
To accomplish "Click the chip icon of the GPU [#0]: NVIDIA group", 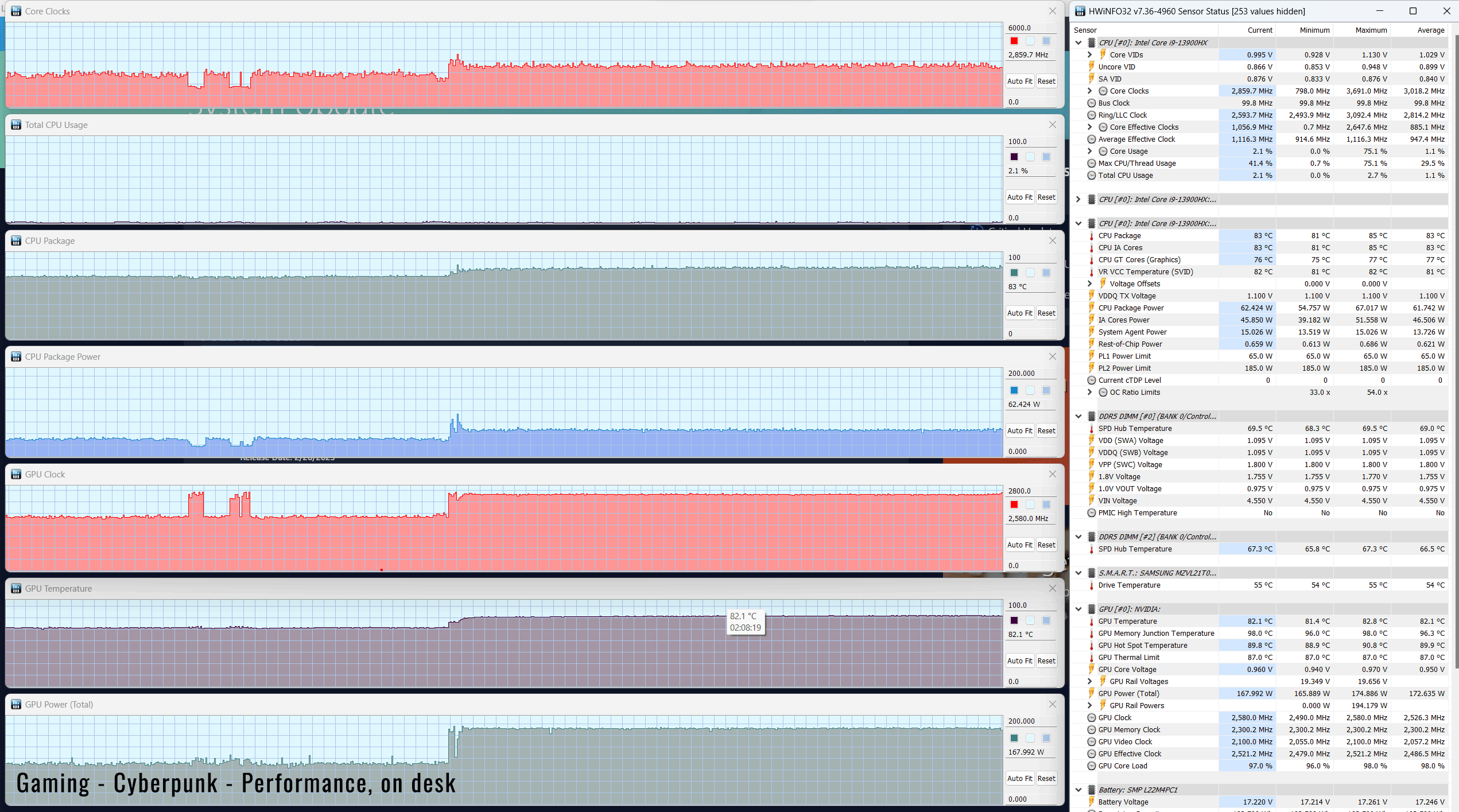I will tap(1091, 609).
